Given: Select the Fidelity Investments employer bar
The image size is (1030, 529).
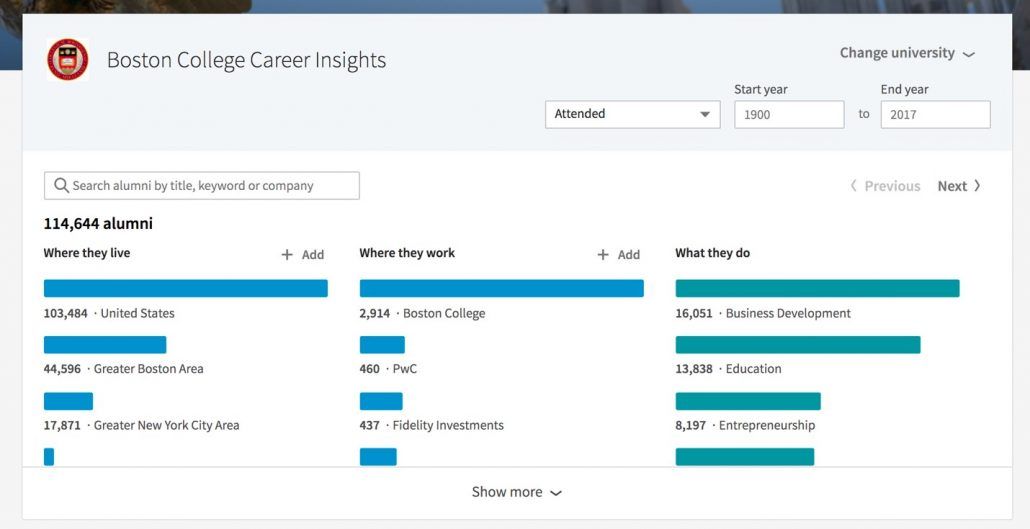Looking at the screenshot, I should coord(381,401).
